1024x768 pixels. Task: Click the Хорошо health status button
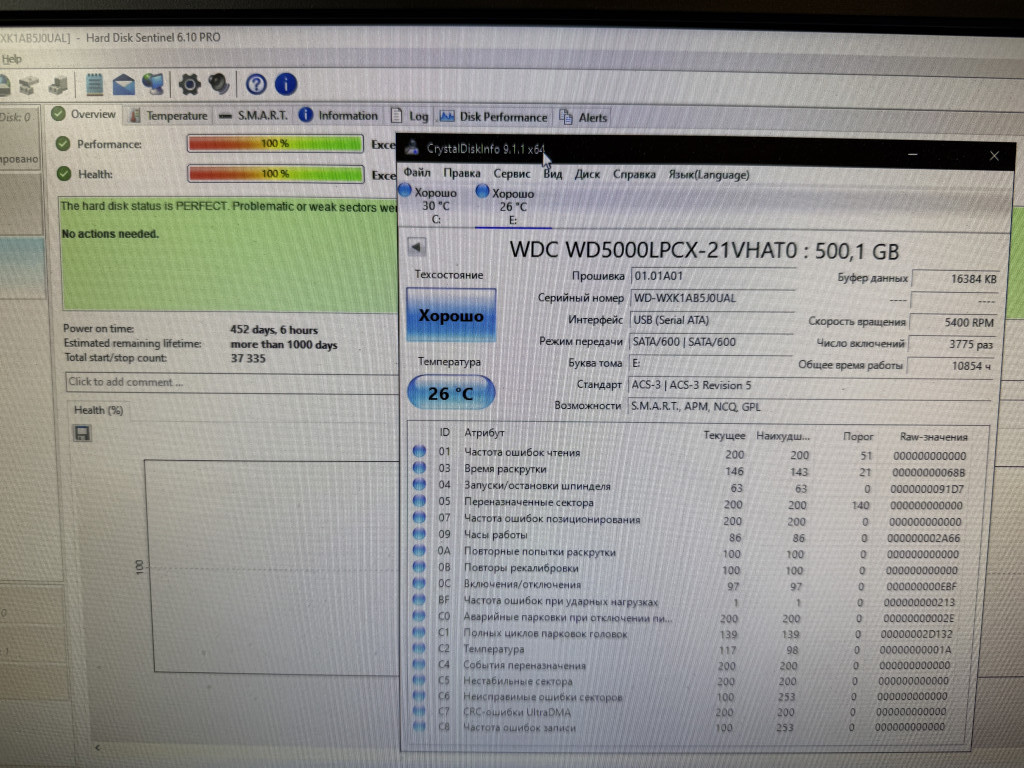pyautogui.click(x=451, y=315)
